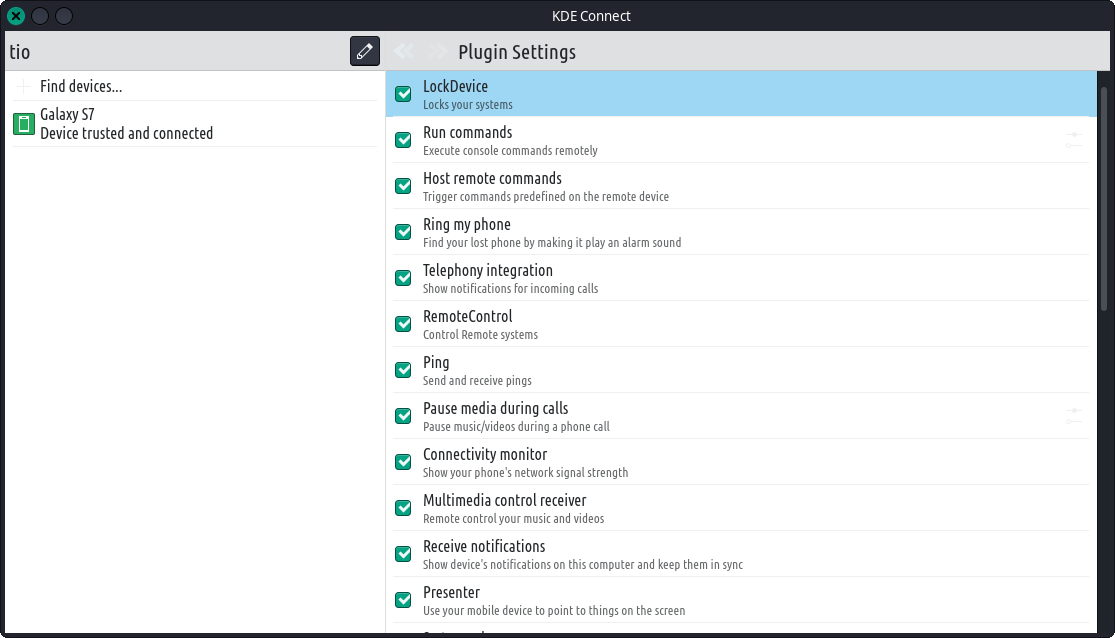Toggle the Telephony integration checkbox
The width and height of the screenshot is (1115, 638).
click(403, 278)
